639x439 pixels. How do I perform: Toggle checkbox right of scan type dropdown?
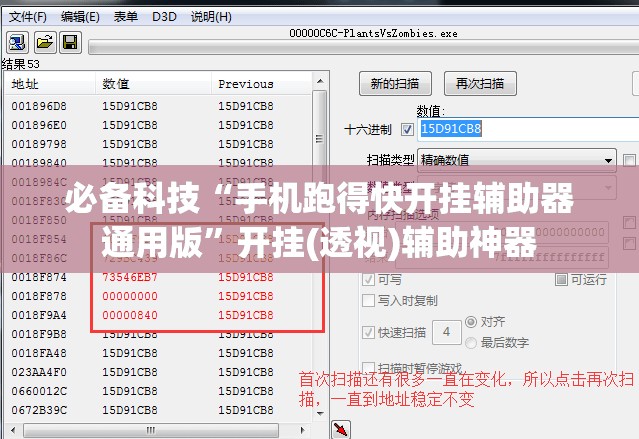(629, 160)
